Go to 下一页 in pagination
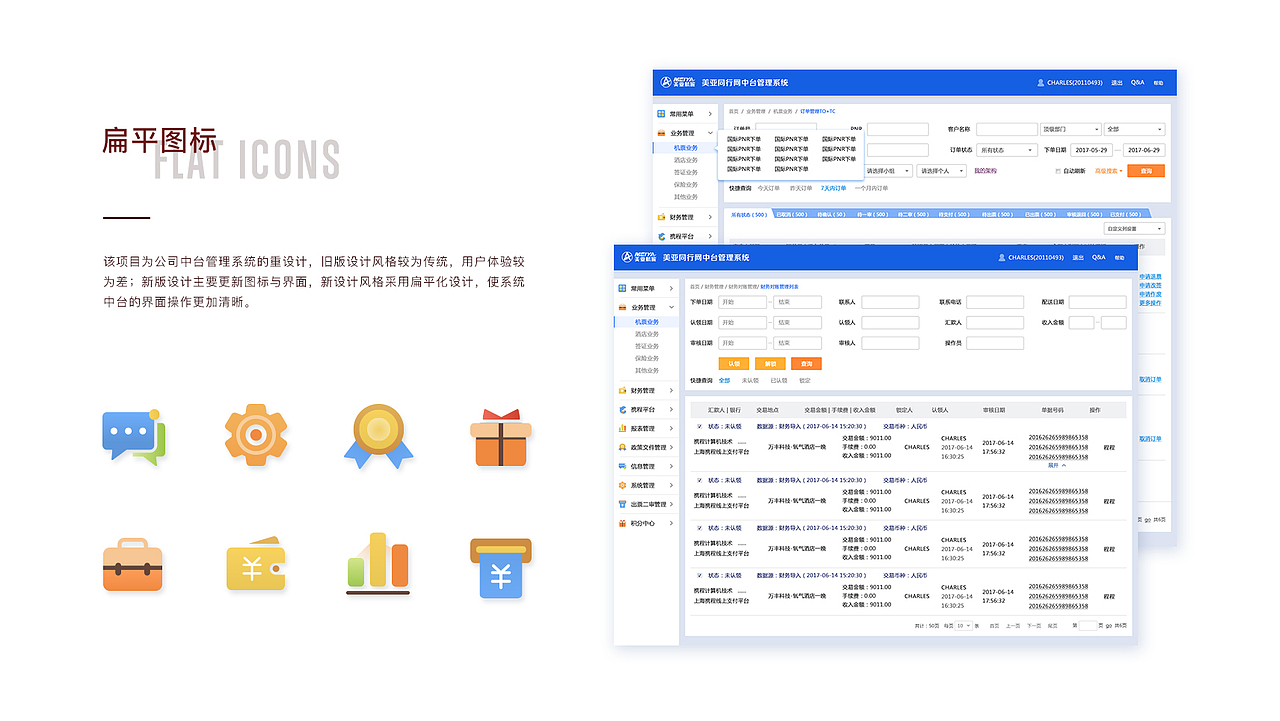 pyautogui.click(x=1033, y=625)
